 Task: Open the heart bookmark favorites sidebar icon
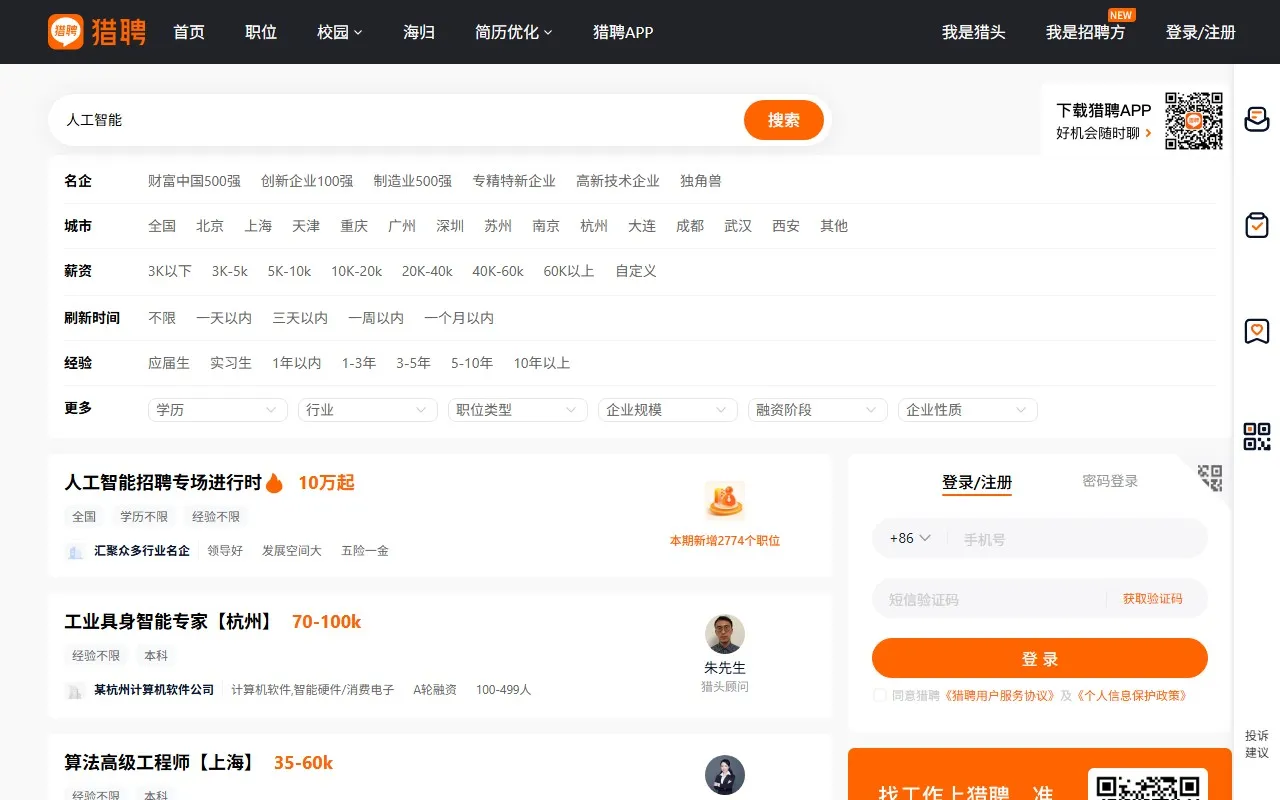coord(1256,331)
